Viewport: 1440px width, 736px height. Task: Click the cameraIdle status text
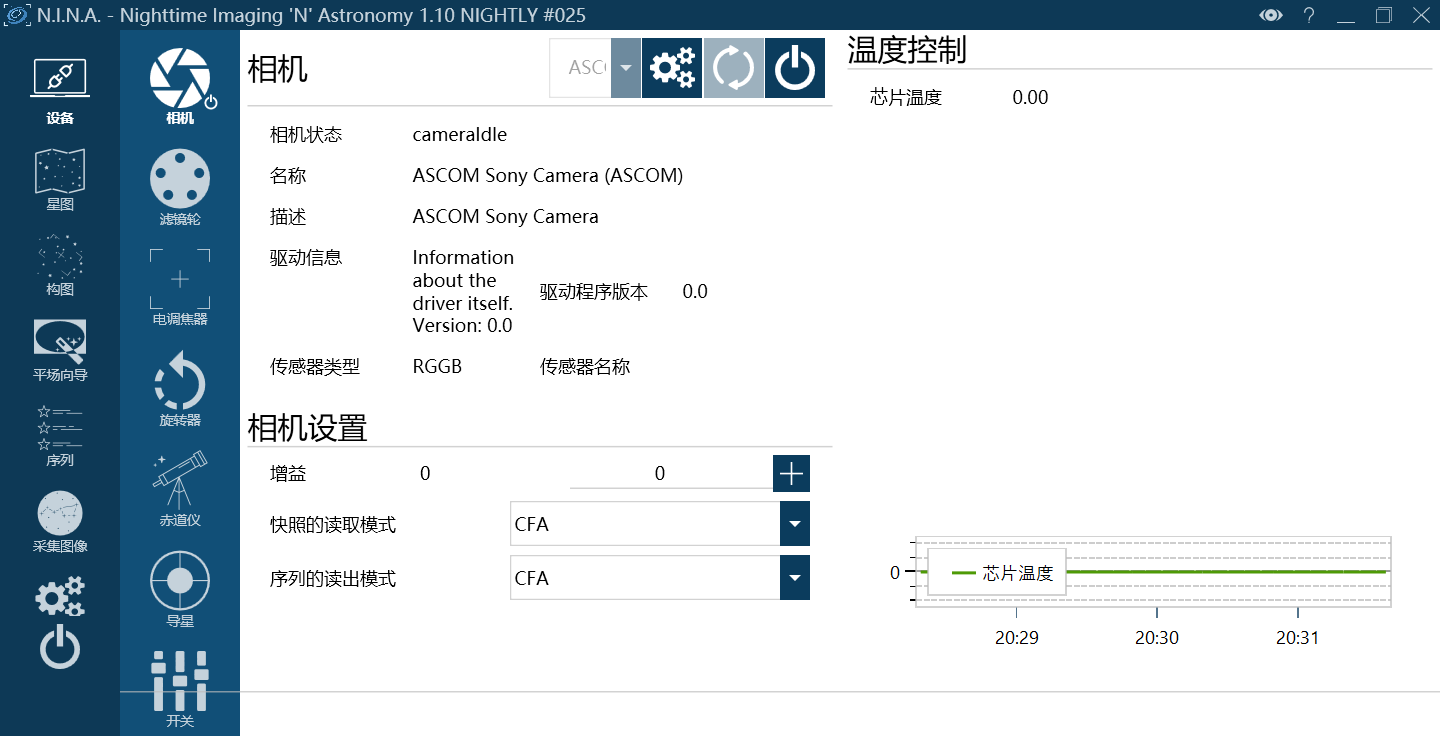point(460,134)
